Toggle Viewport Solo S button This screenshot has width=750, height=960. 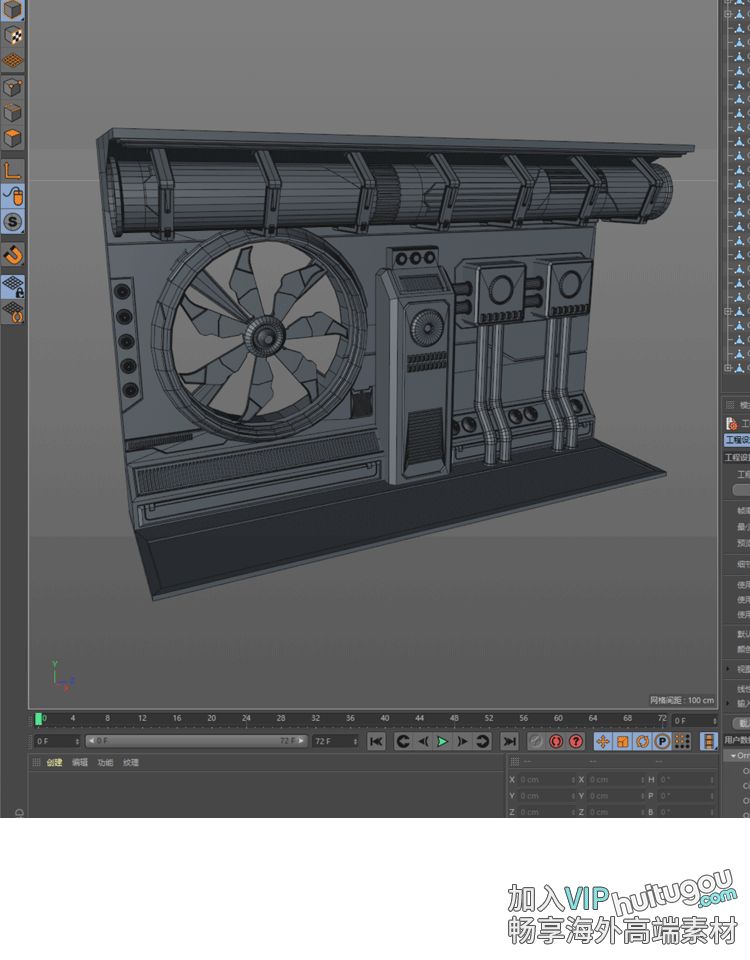pos(13,222)
